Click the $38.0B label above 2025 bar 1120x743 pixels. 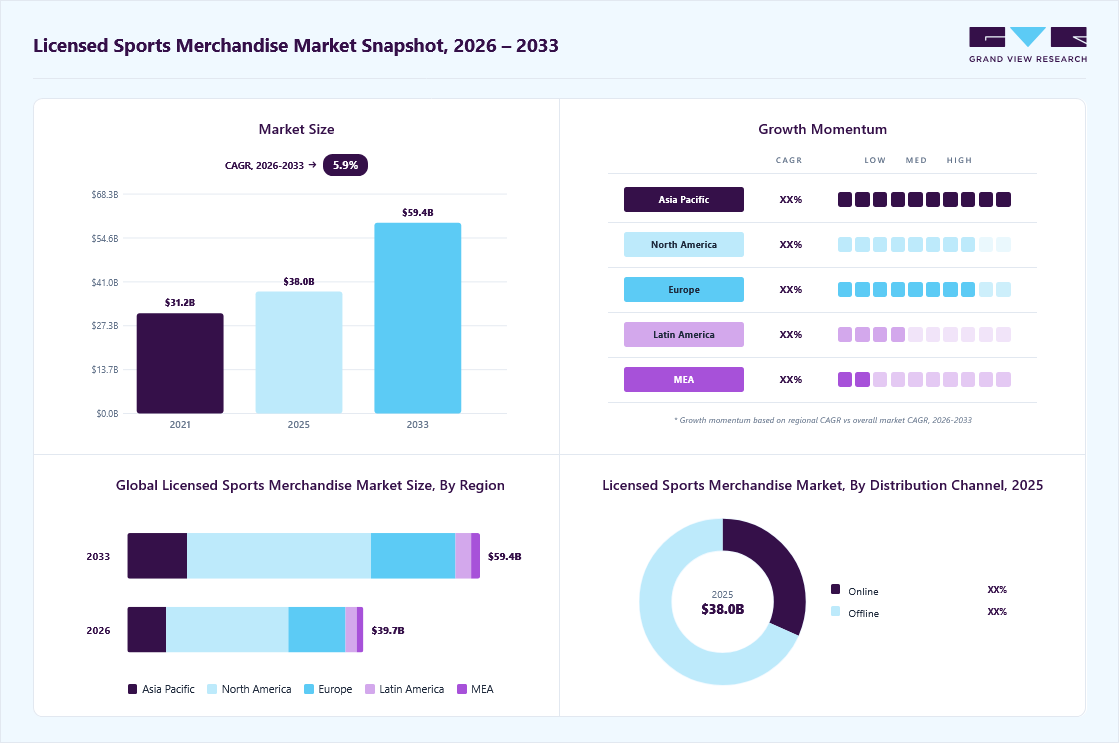click(299, 281)
